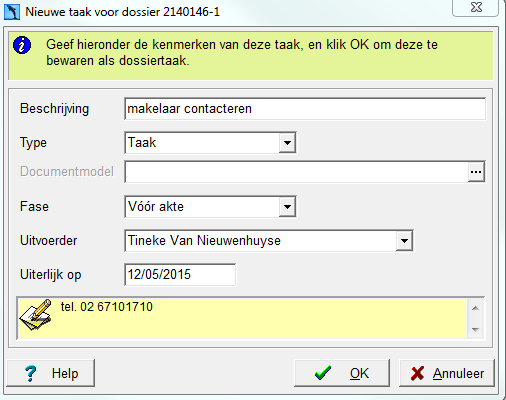The height and width of the screenshot is (400, 506).
Task: Expand the Type dropdown showing Taak
Action: [x=287, y=143]
